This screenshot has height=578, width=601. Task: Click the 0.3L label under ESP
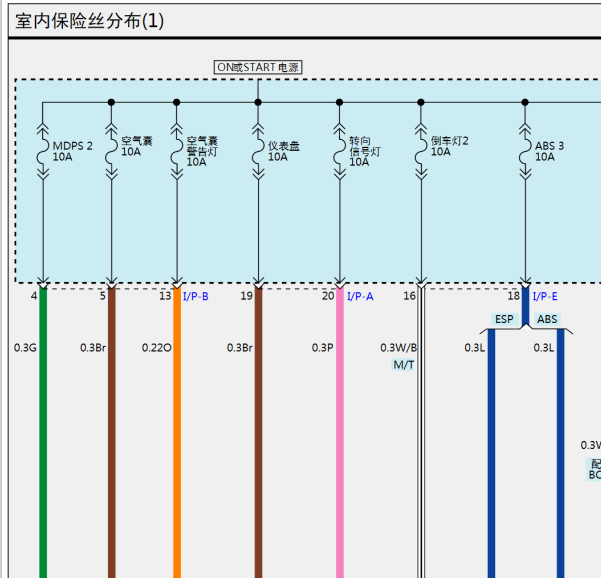(475, 348)
